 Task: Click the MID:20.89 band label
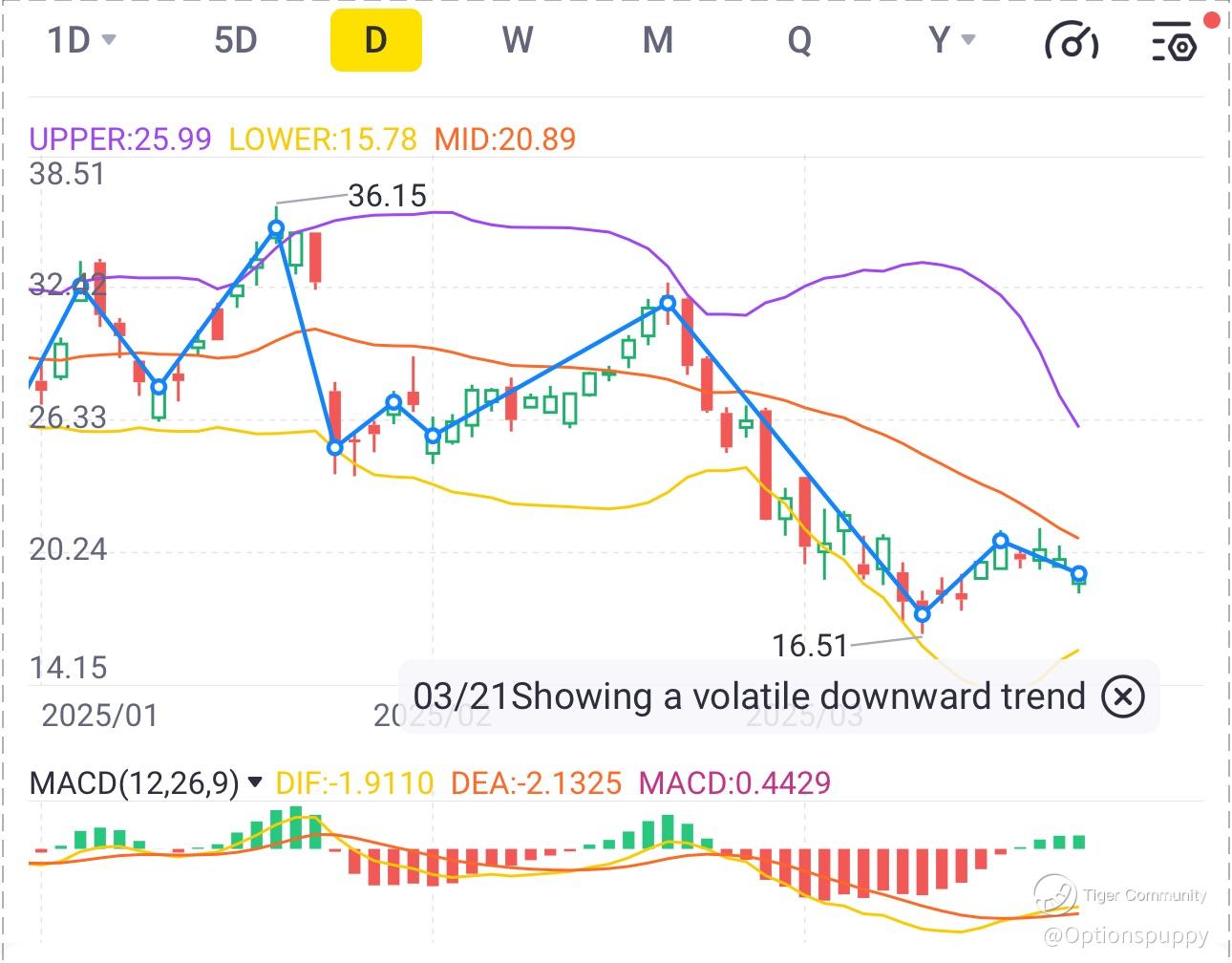(505, 139)
